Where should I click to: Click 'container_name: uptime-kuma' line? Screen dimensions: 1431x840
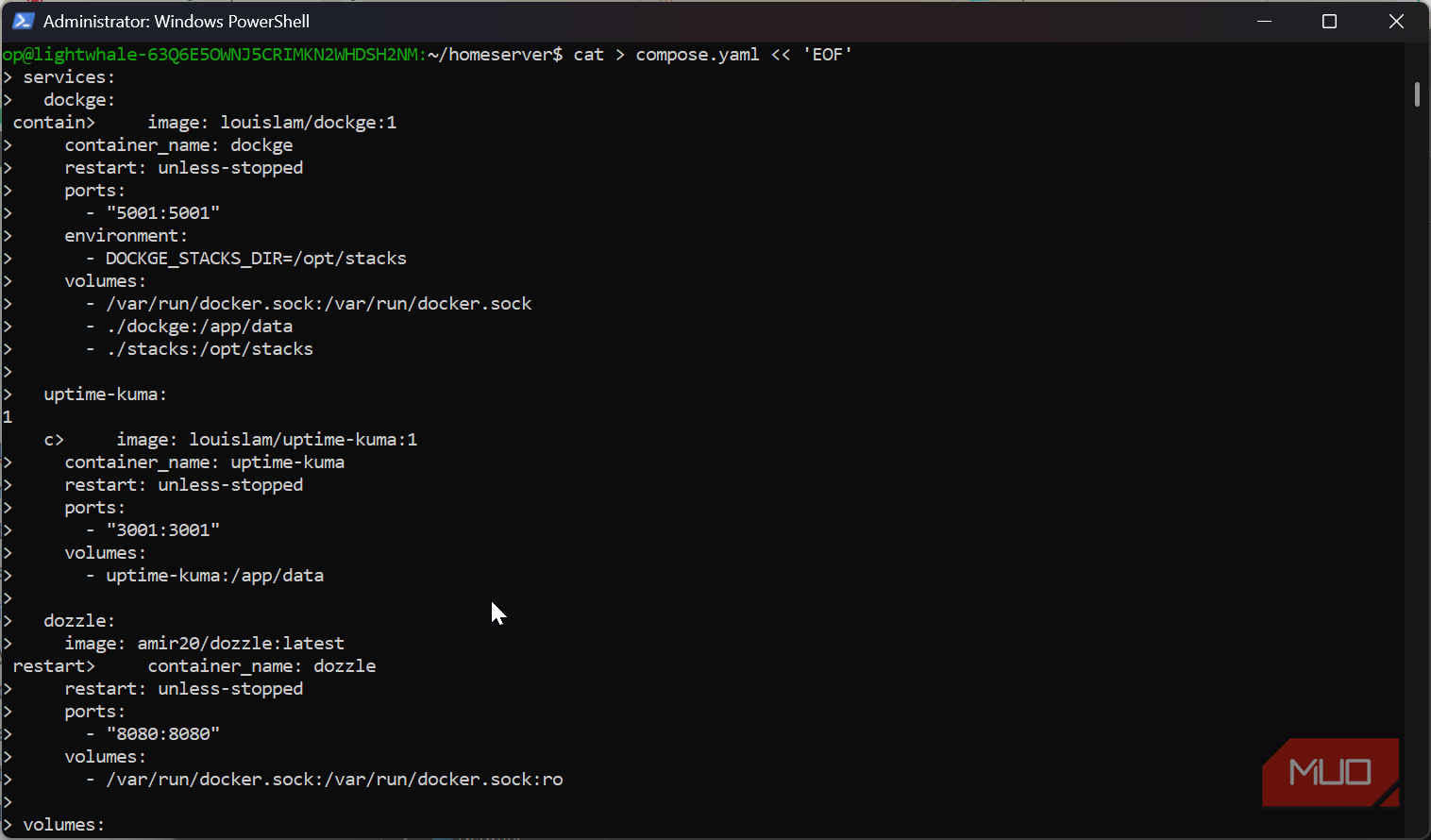click(x=204, y=462)
